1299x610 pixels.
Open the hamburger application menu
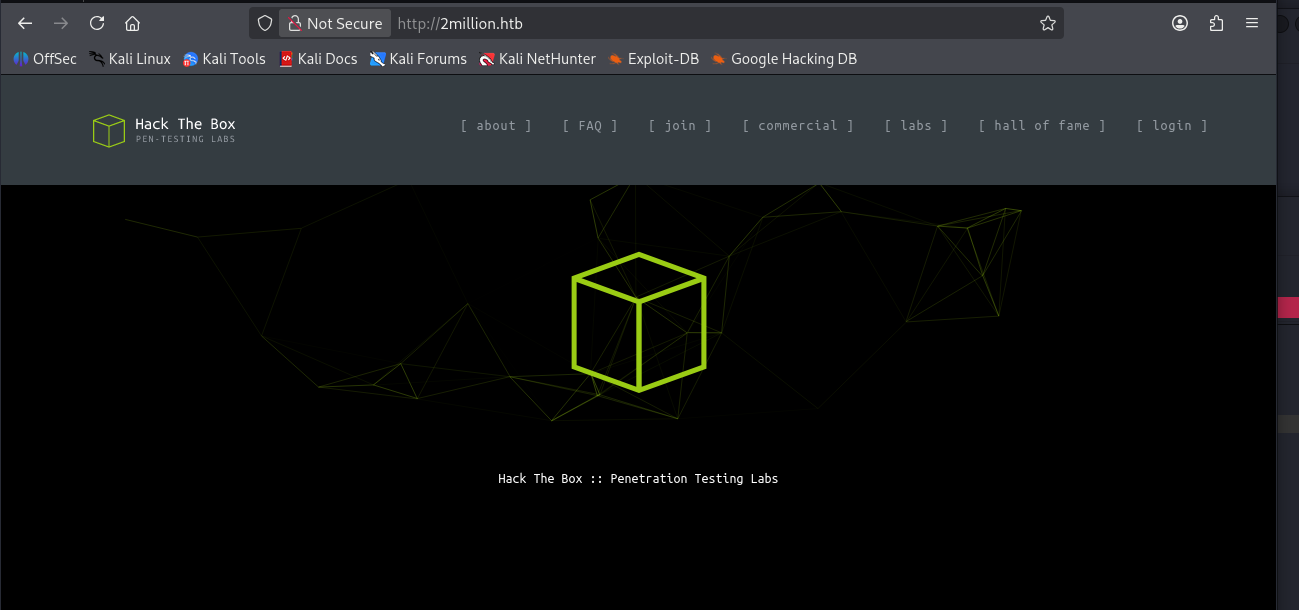(1252, 23)
